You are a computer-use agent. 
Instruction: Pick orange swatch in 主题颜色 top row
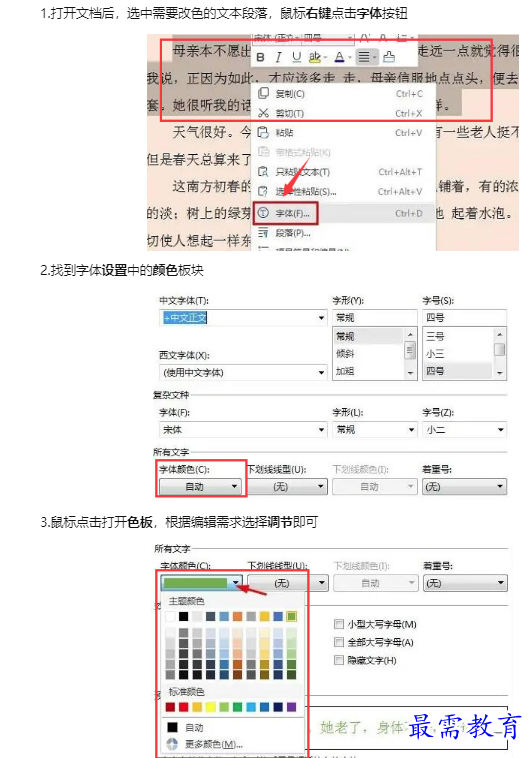point(237,616)
